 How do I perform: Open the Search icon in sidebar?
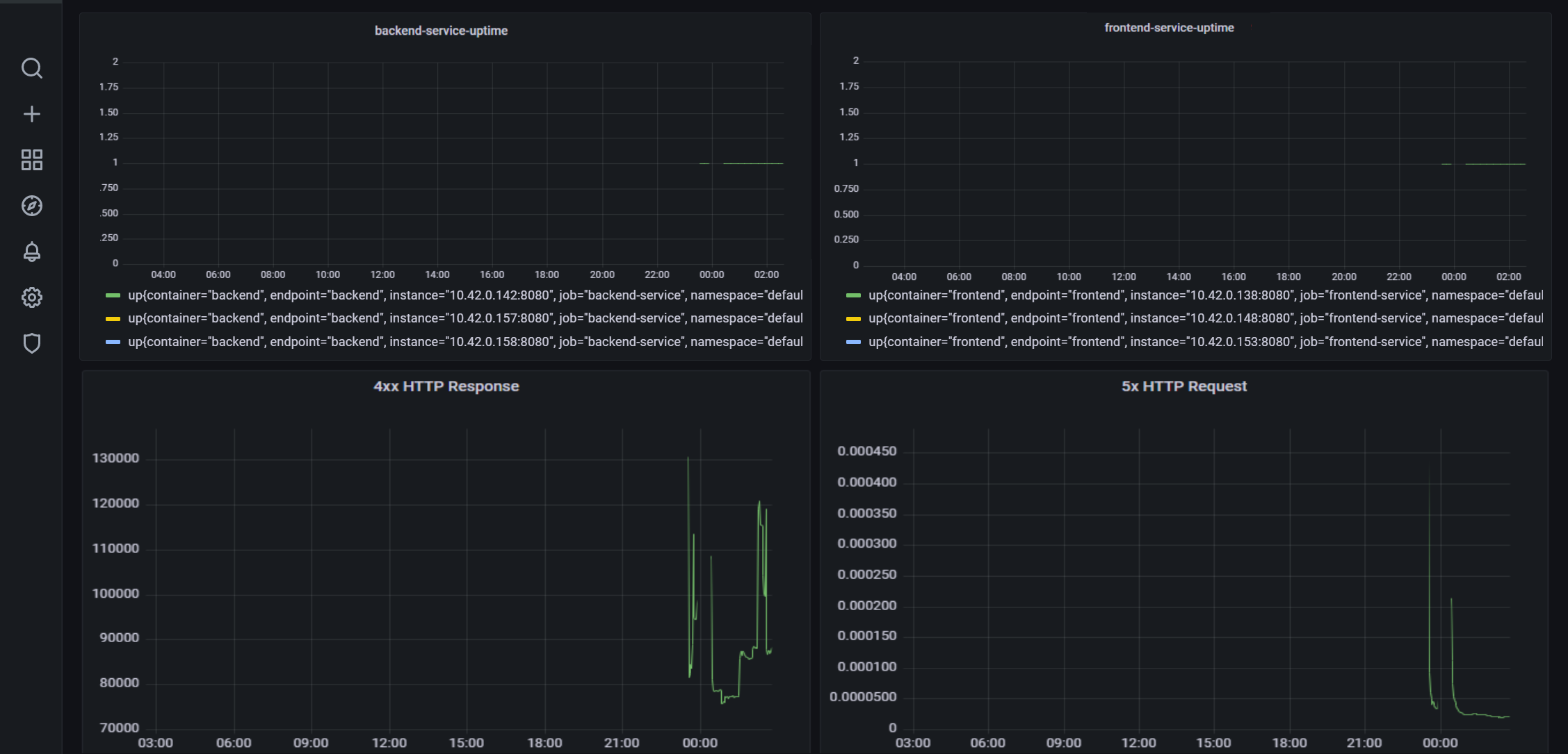[x=32, y=68]
